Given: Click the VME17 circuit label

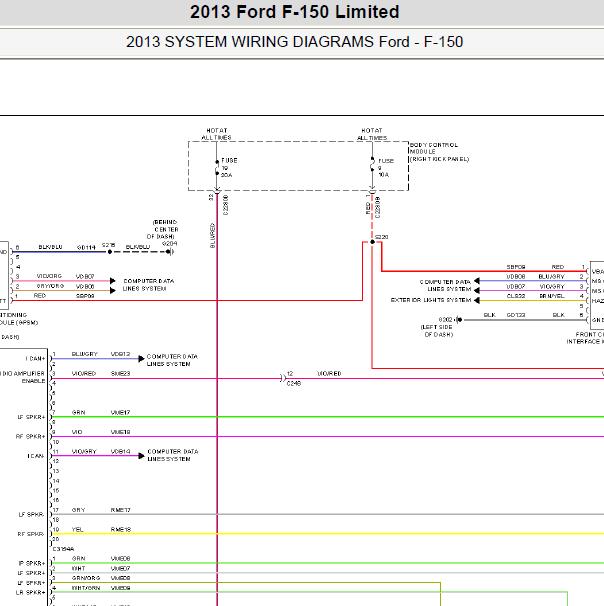Looking at the screenshot, I should (120, 412).
